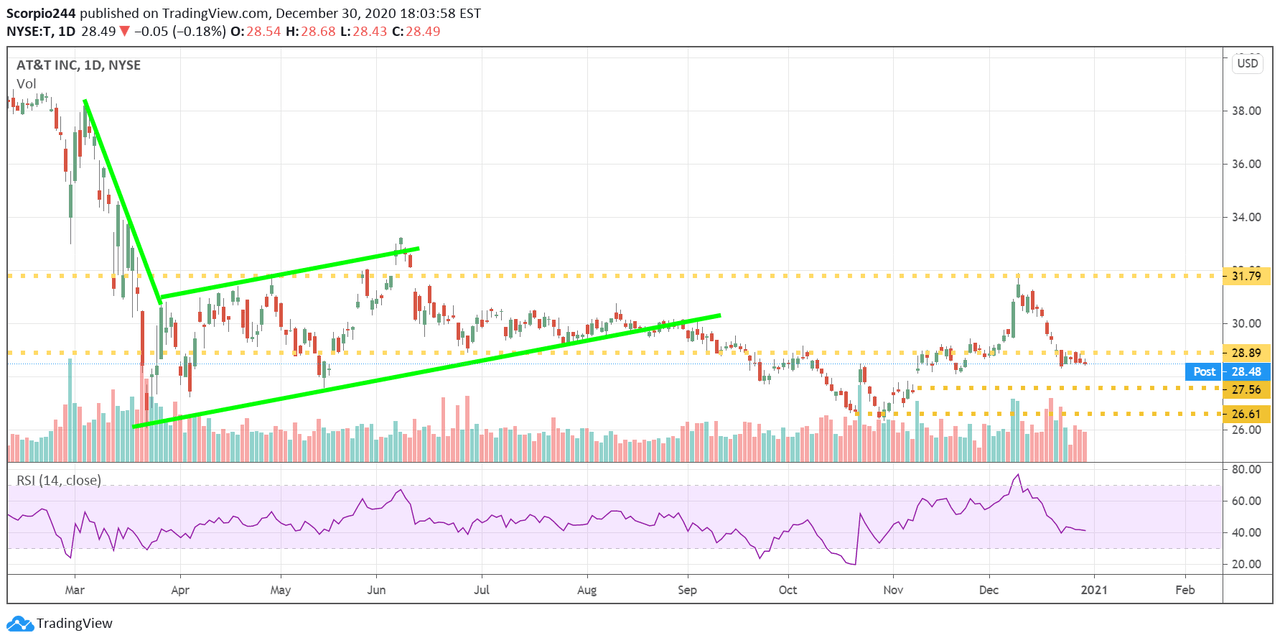The height and width of the screenshot is (643, 1280).
Task: Click the 2021 label on time axis
Action: tap(1094, 588)
